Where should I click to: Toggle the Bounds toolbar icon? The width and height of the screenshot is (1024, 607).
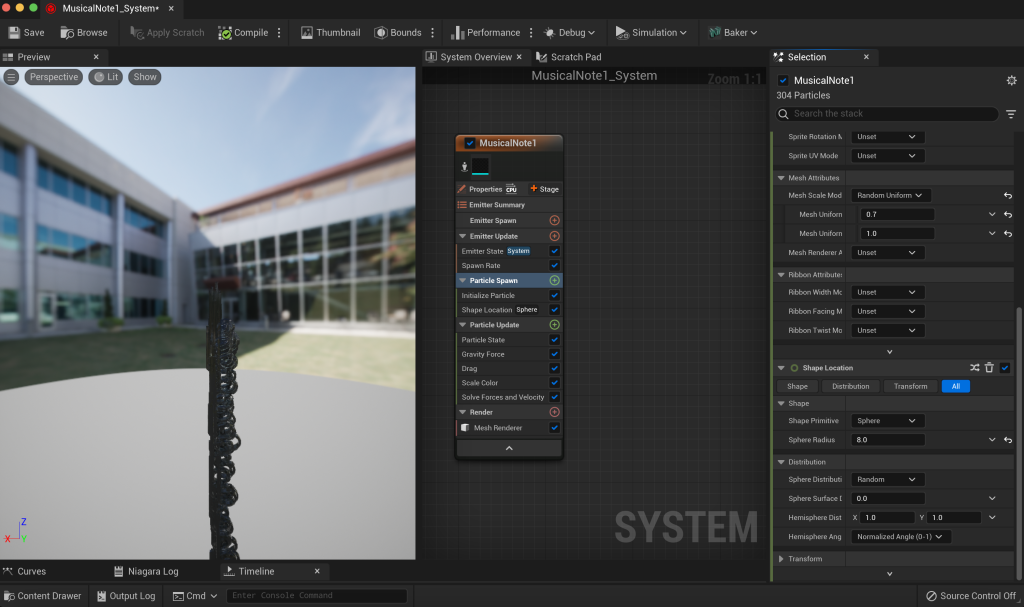[381, 32]
